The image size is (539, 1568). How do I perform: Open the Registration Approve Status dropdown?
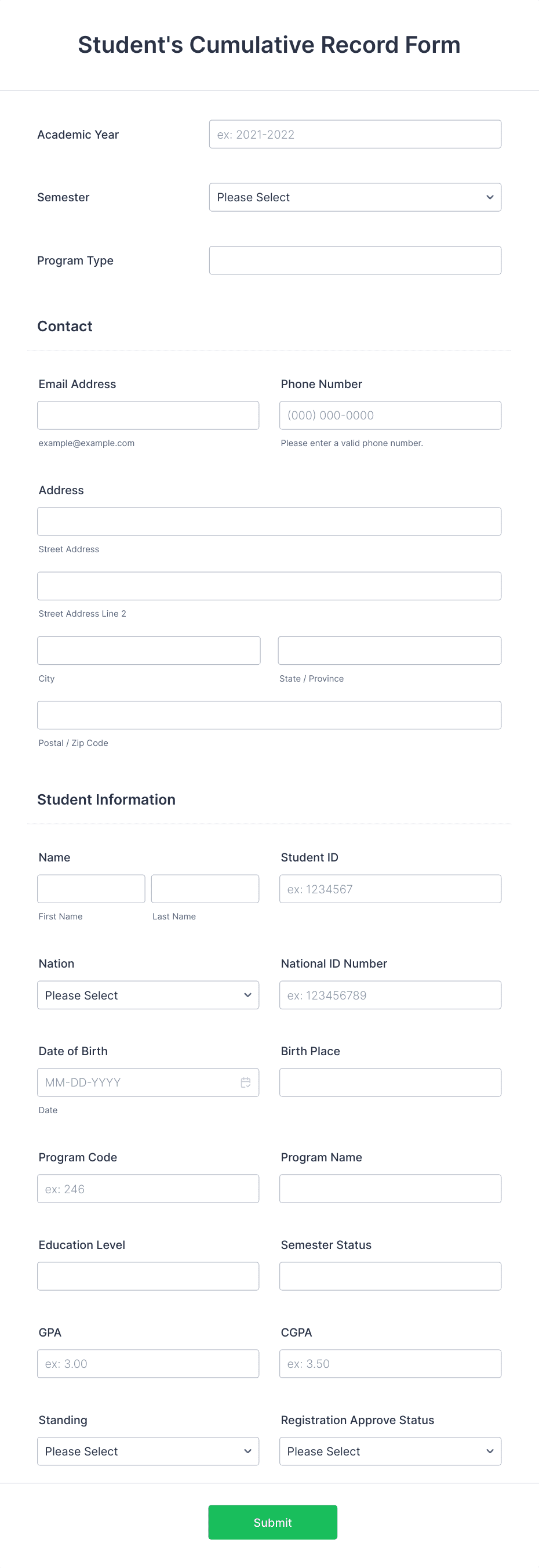(x=390, y=1450)
